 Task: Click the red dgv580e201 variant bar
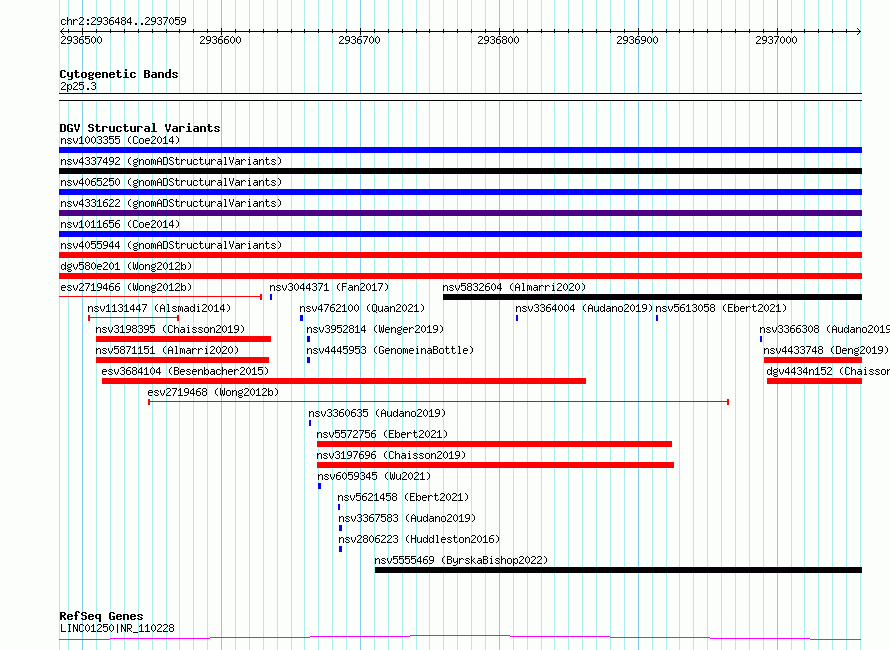pyautogui.click(x=460, y=276)
